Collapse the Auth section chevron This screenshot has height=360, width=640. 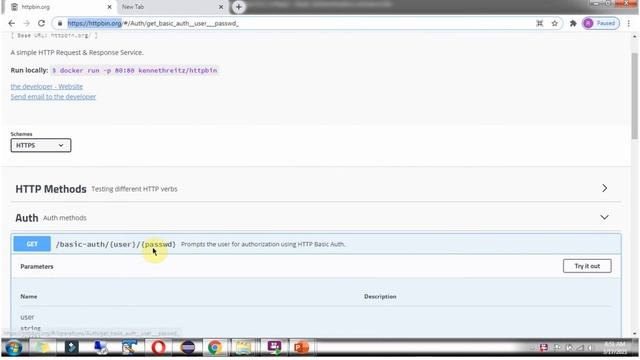(x=604, y=217)
